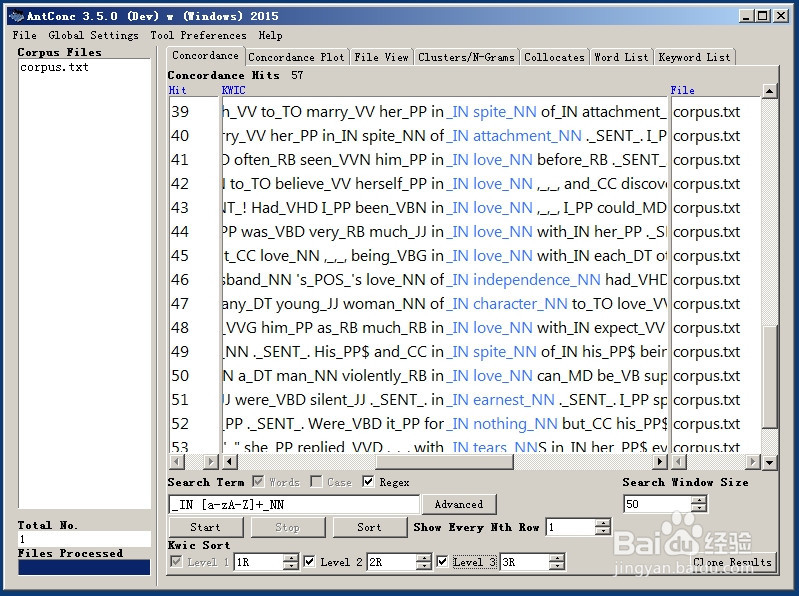
Task: Toggle the Level 3 sort checkbox
Action: tap(442, 561)
